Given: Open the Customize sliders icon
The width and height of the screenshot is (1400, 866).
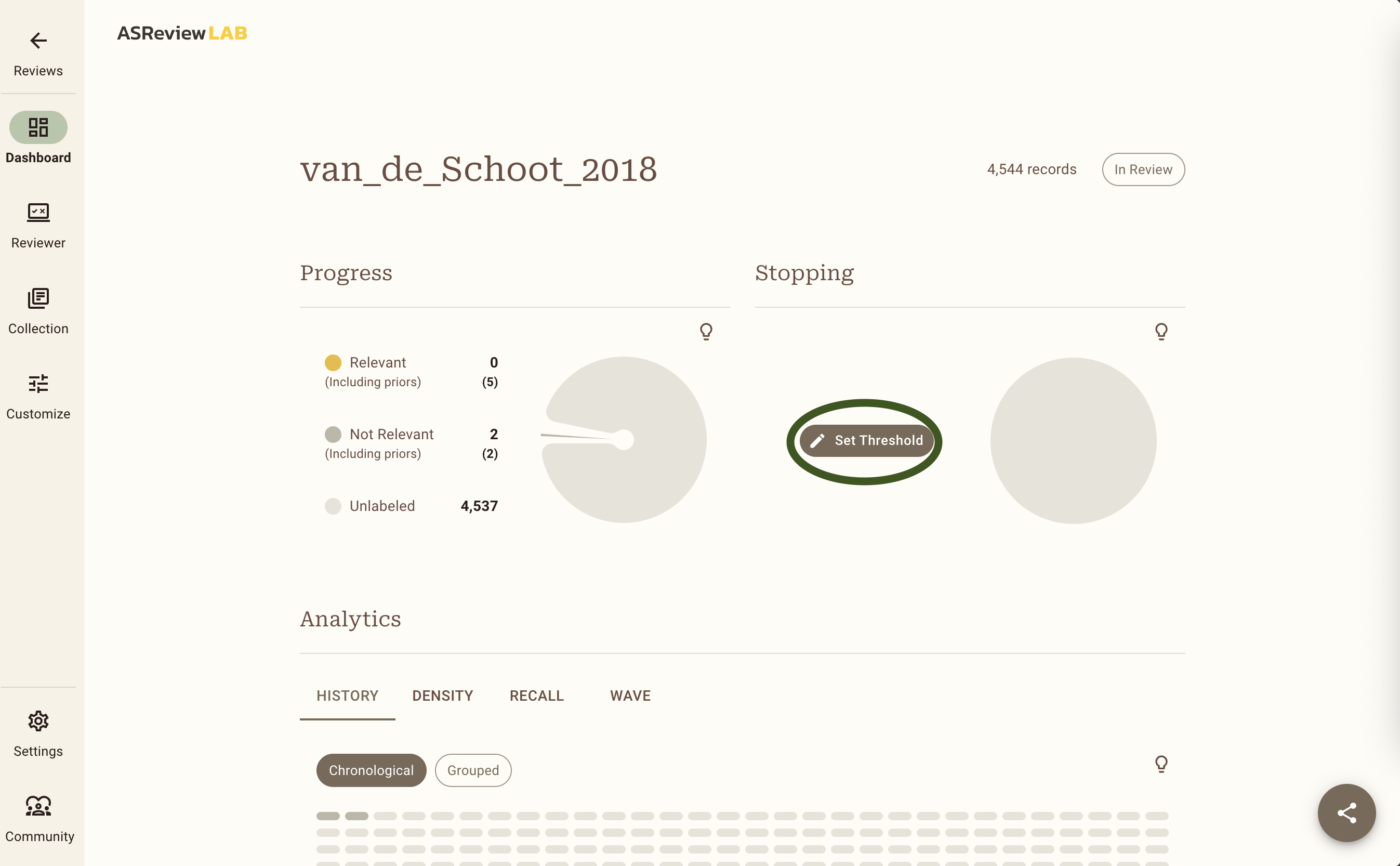Looking at the screenshot, I should 38,384.
